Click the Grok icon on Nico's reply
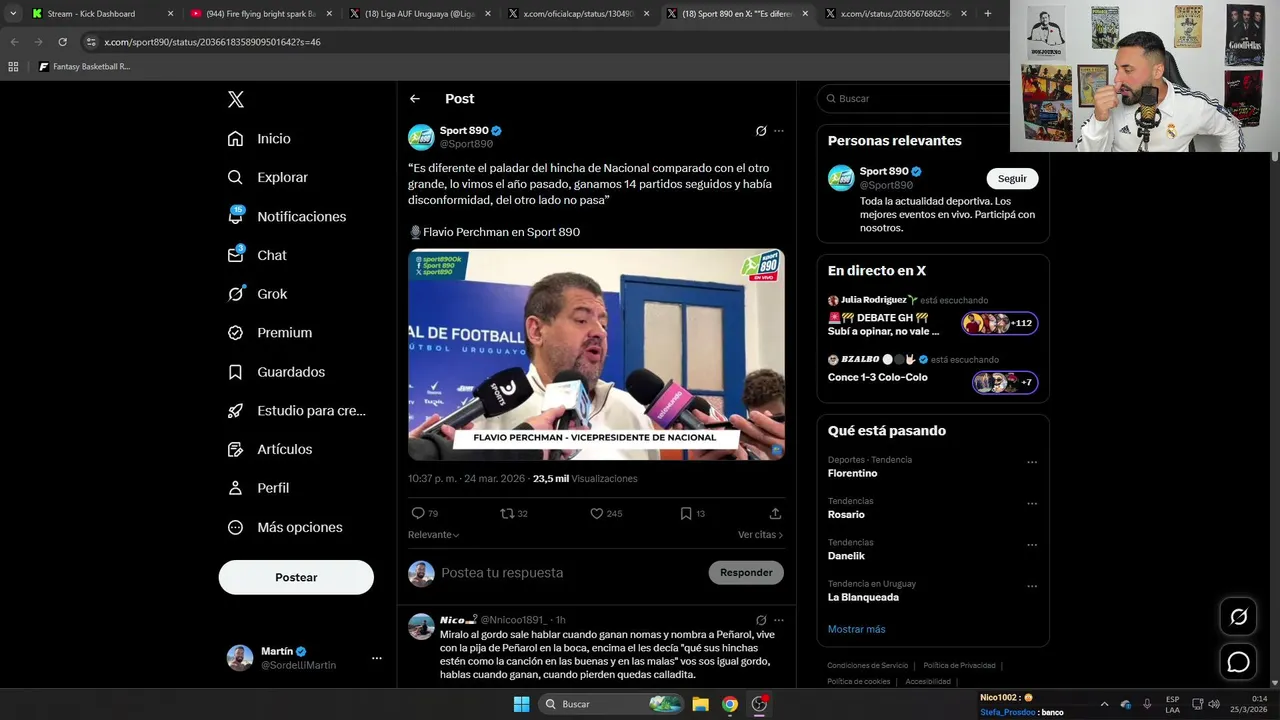This screenshot has width=1280, height=720. tap(761, 620)
